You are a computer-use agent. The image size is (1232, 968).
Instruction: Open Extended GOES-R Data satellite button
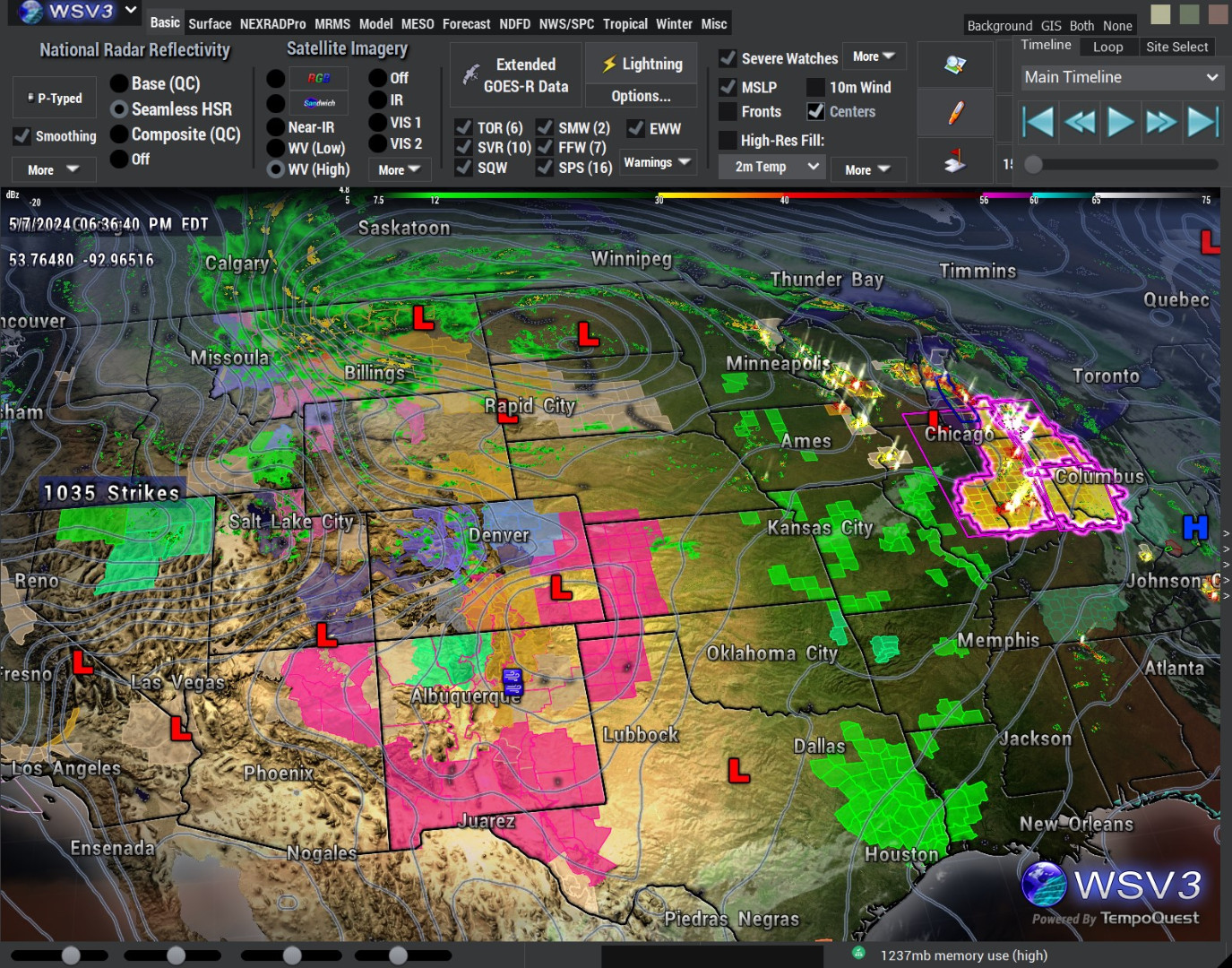[x=516, y=75]
